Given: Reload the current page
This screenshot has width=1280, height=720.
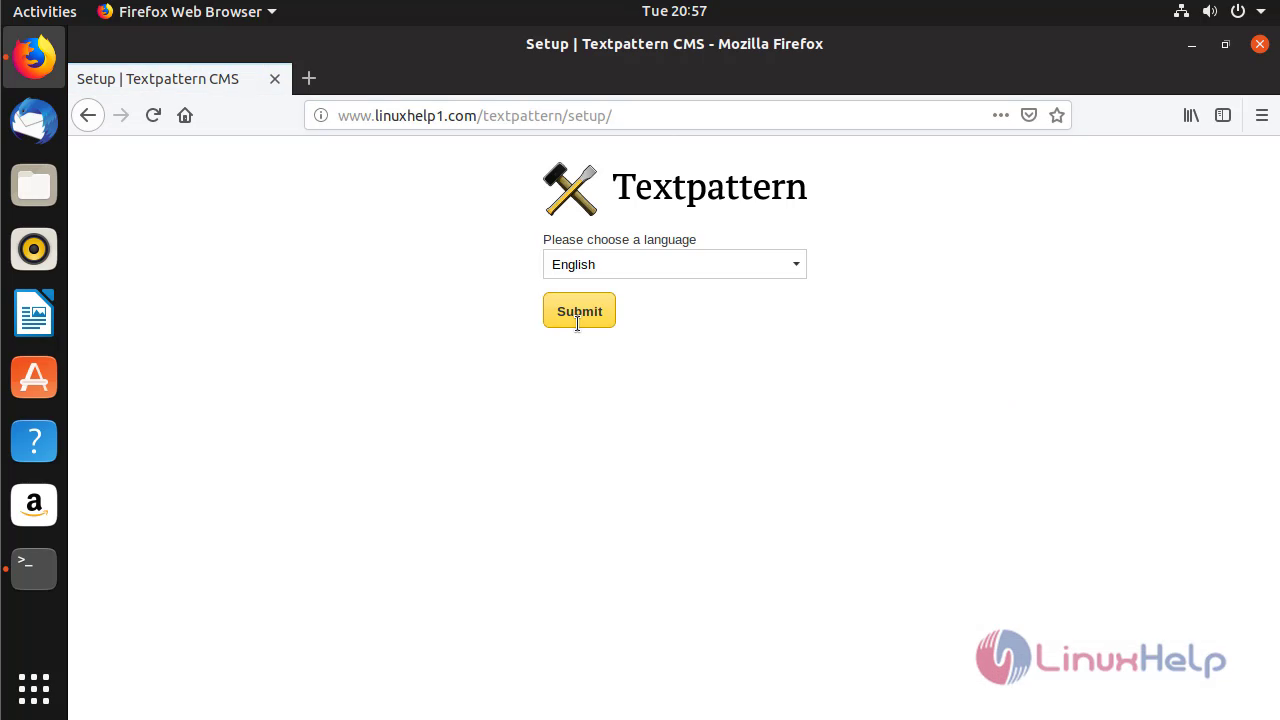Looking at the screenshot, I should (153, 115).
